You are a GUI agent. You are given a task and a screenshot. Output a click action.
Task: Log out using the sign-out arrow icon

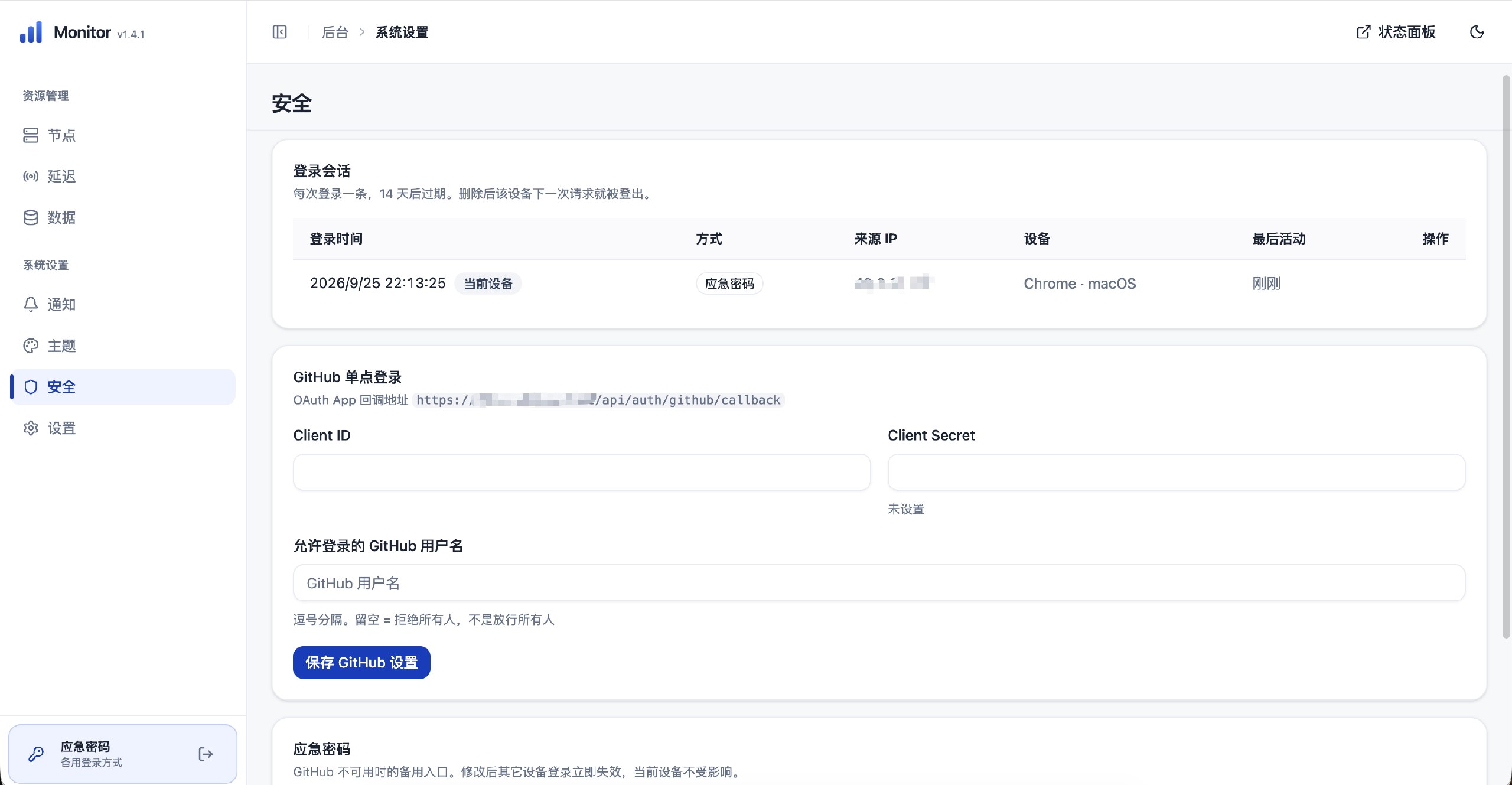pyautogui.click(x=206, y=754)
